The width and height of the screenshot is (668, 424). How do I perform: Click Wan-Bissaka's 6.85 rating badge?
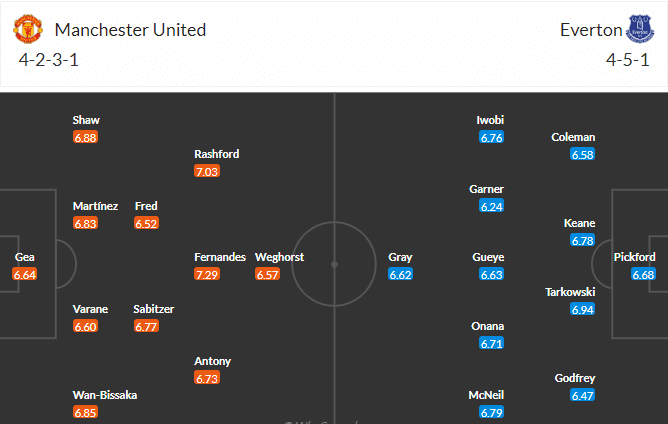tap(85, 412)
